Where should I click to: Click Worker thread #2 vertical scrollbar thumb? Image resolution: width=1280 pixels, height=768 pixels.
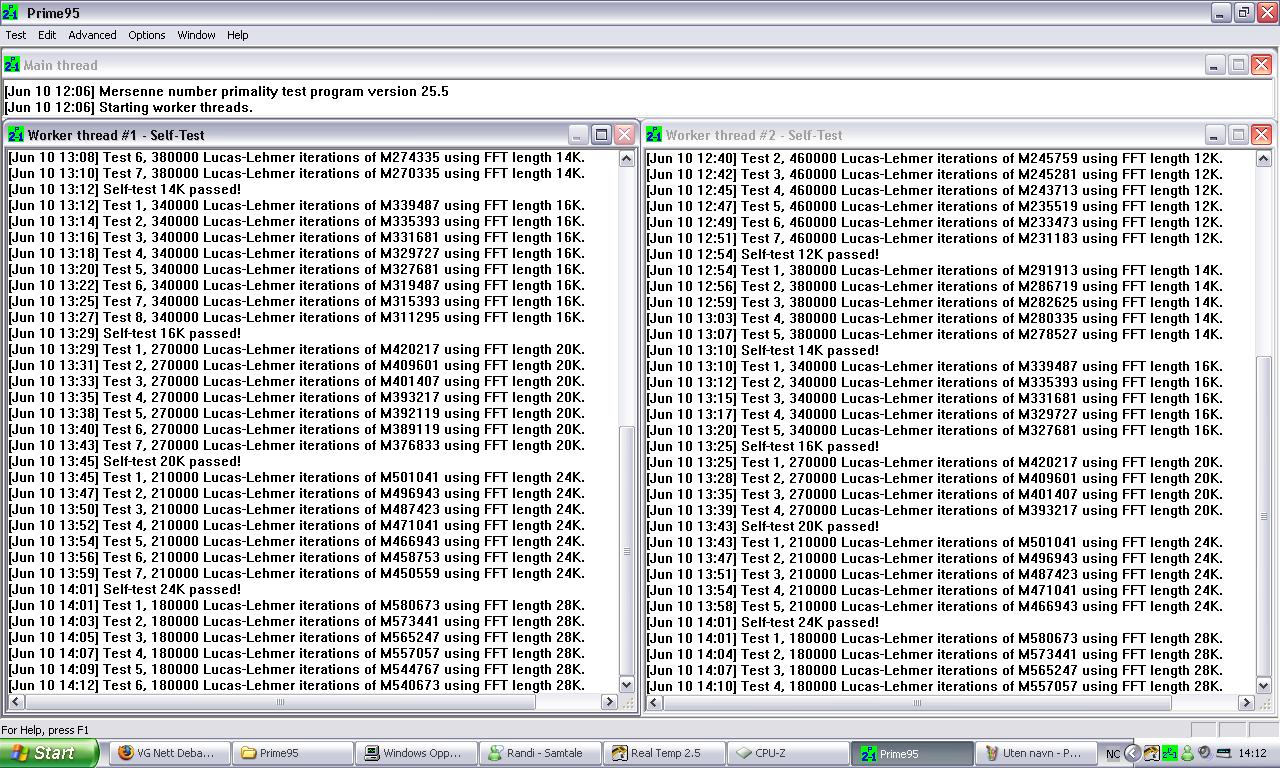(1263, 516)
